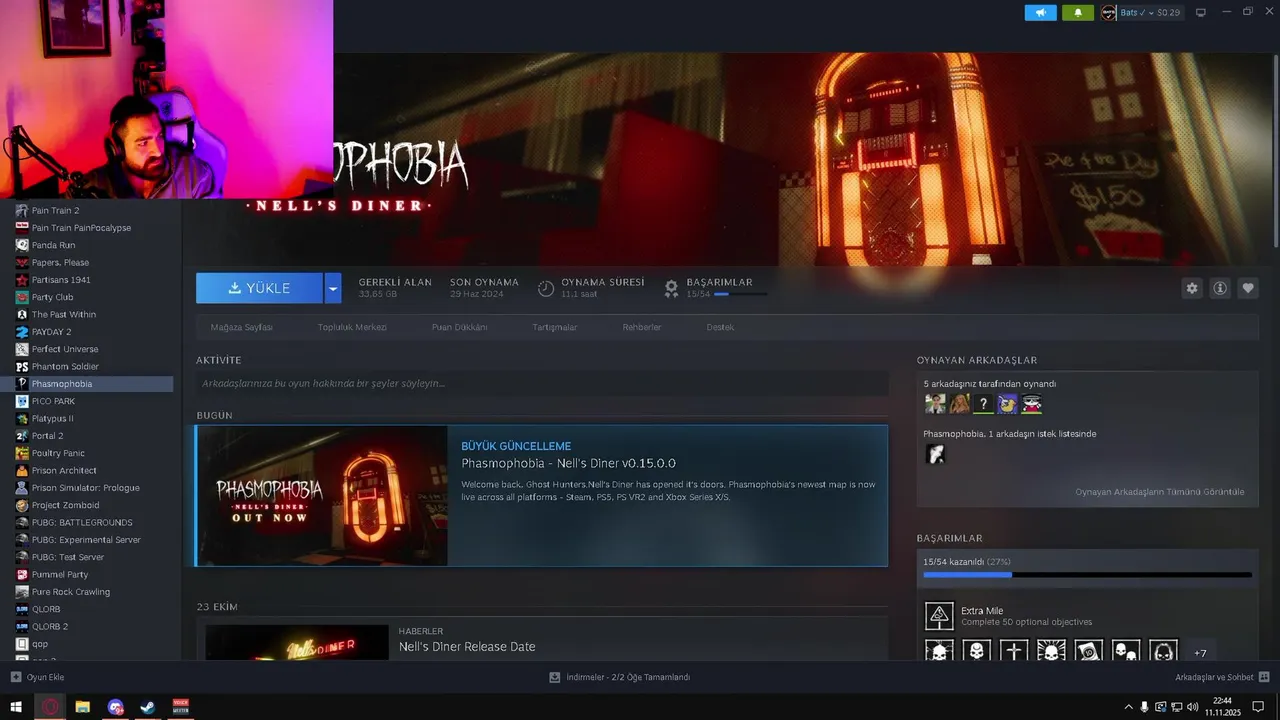Image resolution: width=1280 pixels, height=720 pixels.
Task: Click The Past Within game icon
Action: [22, 314]
